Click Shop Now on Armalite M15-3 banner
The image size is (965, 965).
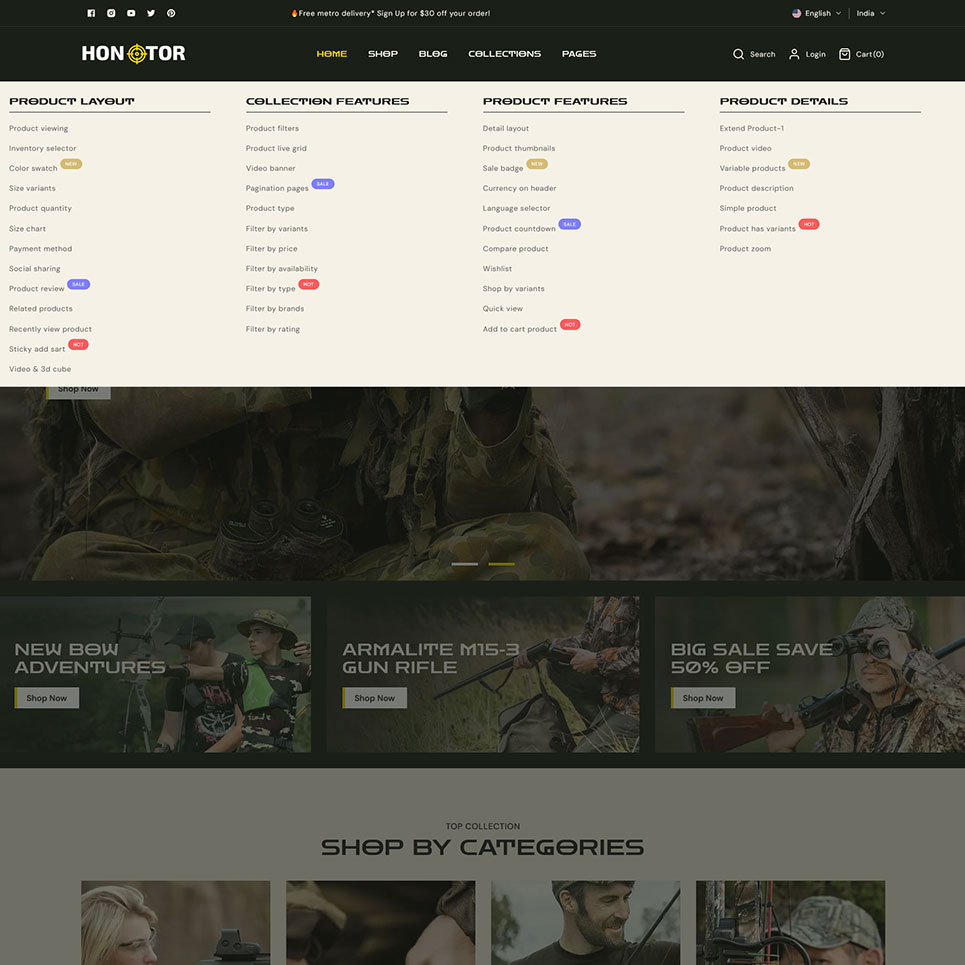(374, 698)
